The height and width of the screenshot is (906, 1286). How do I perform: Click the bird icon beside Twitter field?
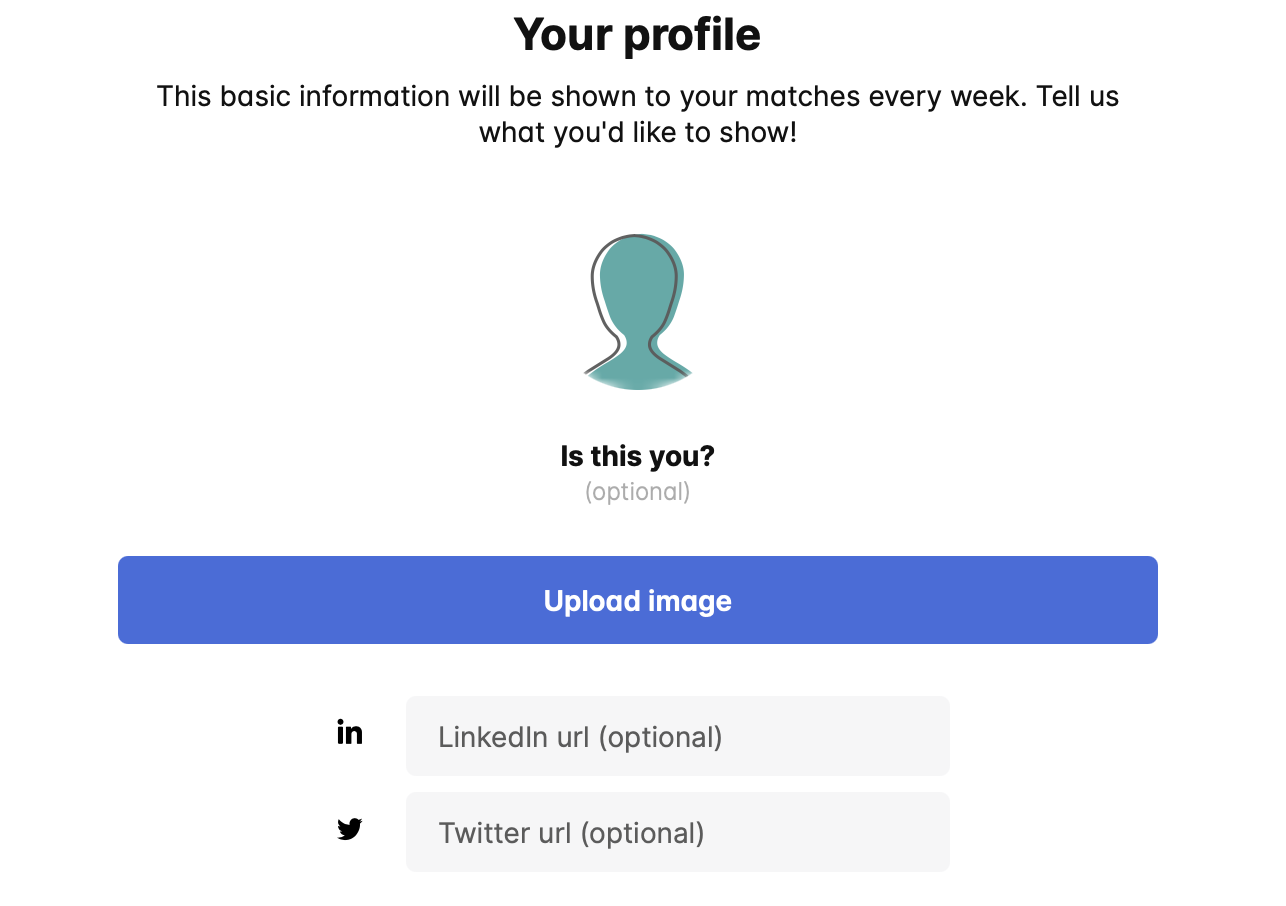(x=349, y=829)
